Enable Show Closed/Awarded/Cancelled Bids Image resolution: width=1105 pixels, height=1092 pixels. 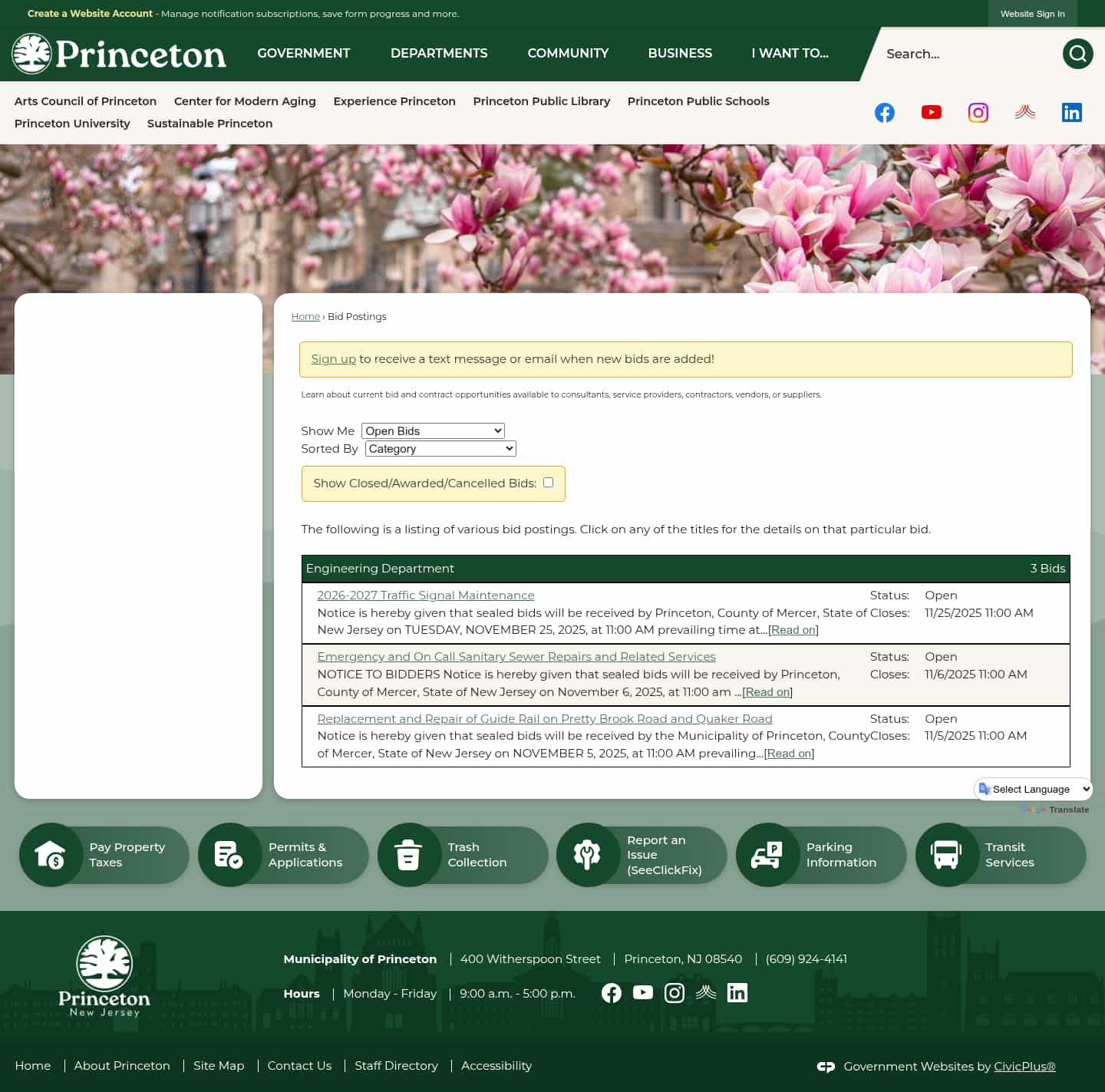[x=548, y=482]
